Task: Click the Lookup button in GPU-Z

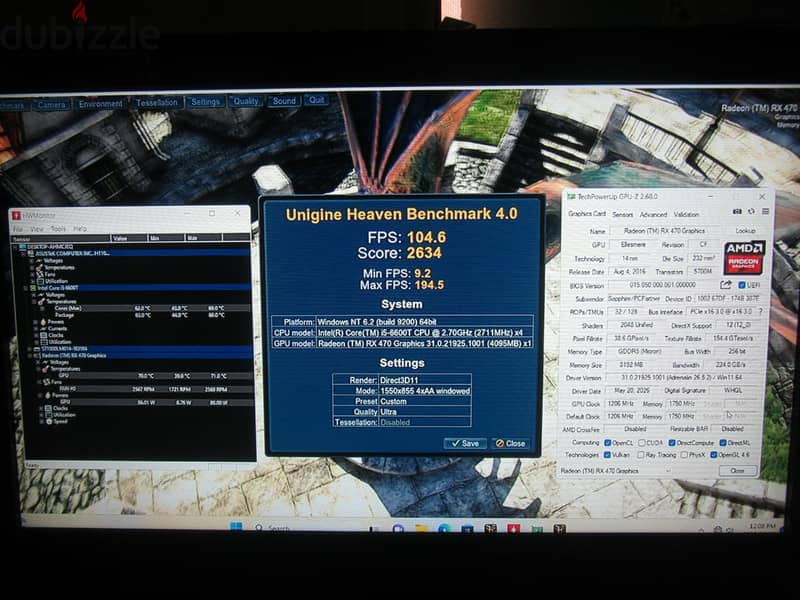Action: [x=745, y=231]
